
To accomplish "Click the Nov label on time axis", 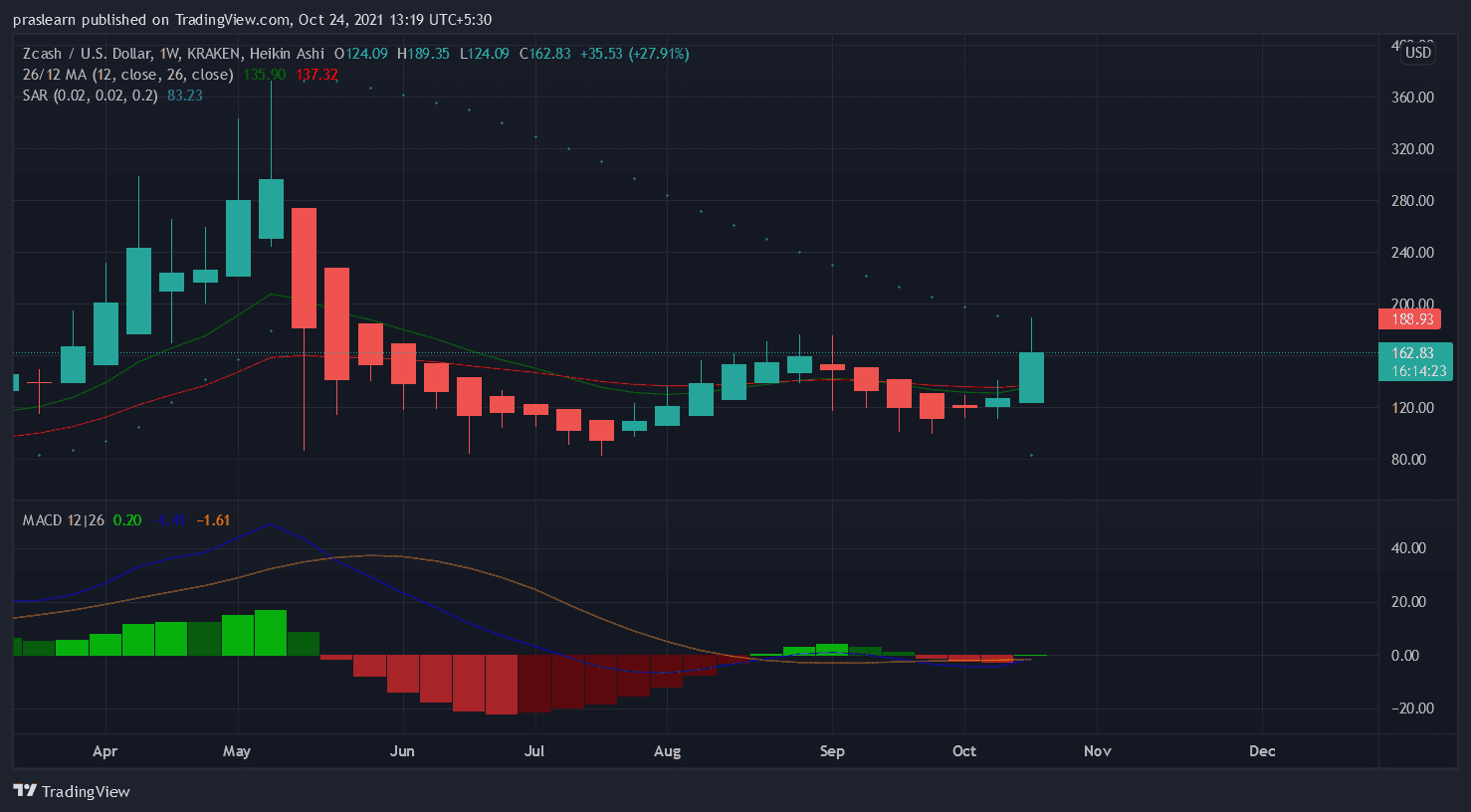I will (x=1097, y=751).
